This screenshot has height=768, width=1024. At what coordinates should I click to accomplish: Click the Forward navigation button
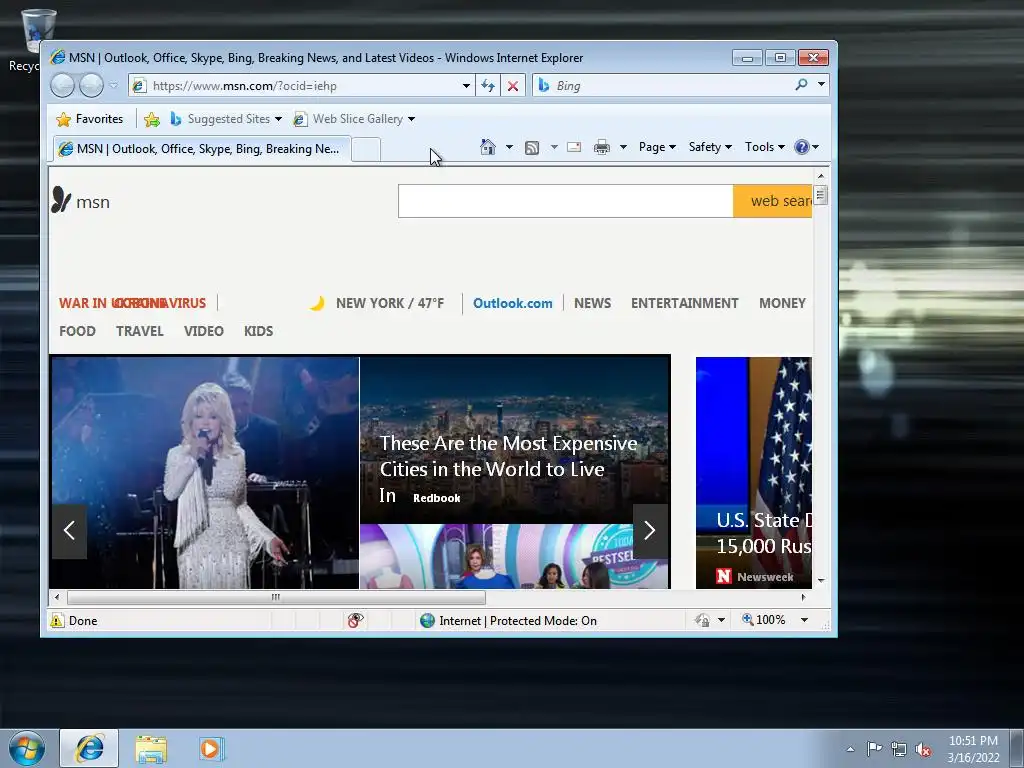pos(91,86)
